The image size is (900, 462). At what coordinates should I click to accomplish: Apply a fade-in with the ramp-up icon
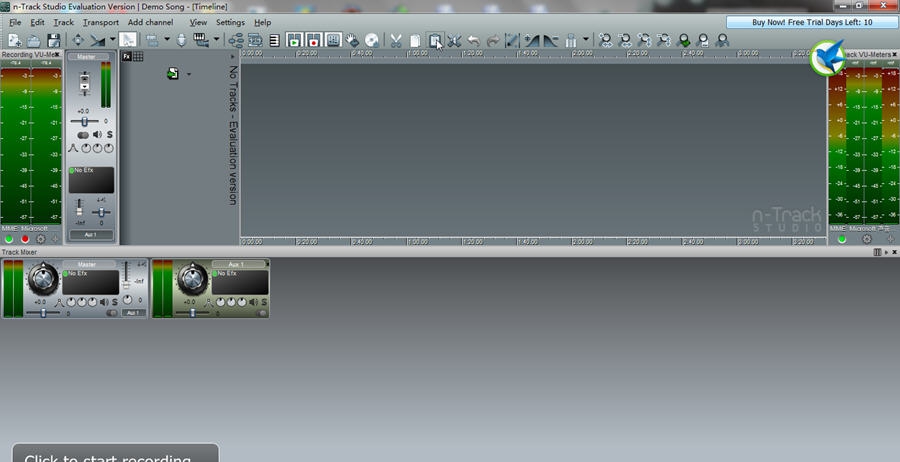(x=532, y=40)
